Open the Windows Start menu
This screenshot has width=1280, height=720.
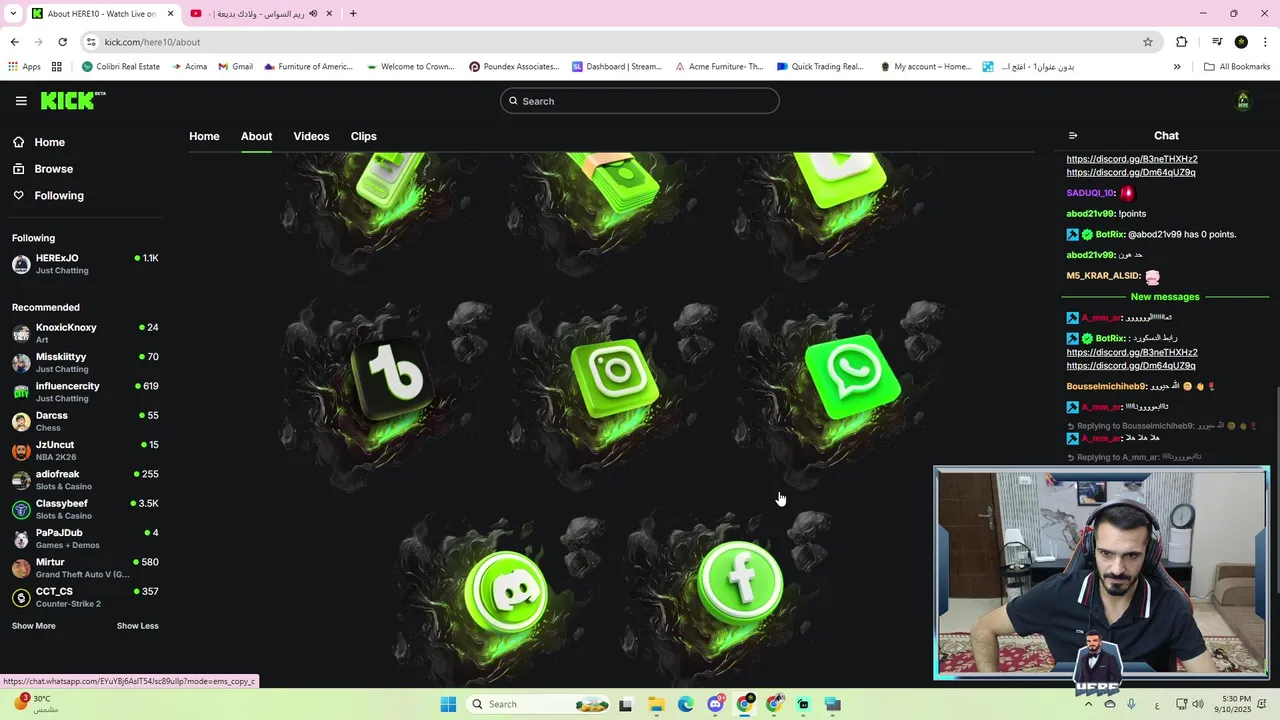448,704
